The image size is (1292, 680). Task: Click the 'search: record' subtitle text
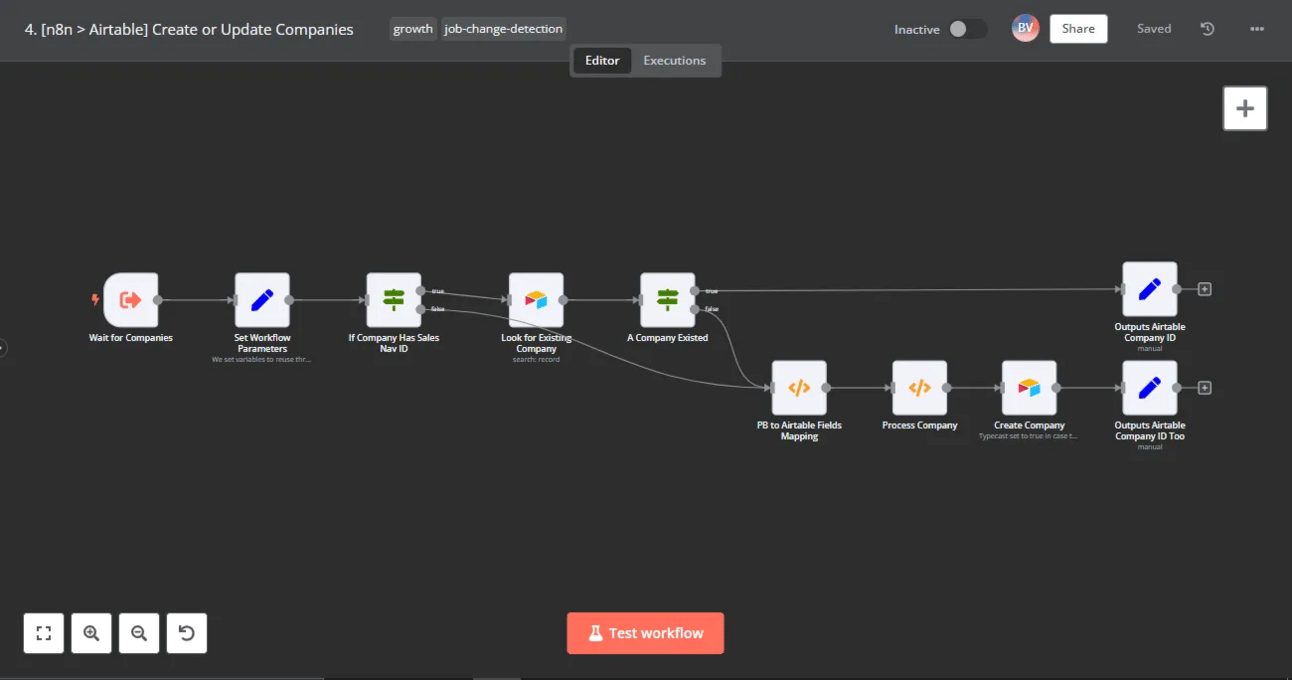click(x=536, y=359)
